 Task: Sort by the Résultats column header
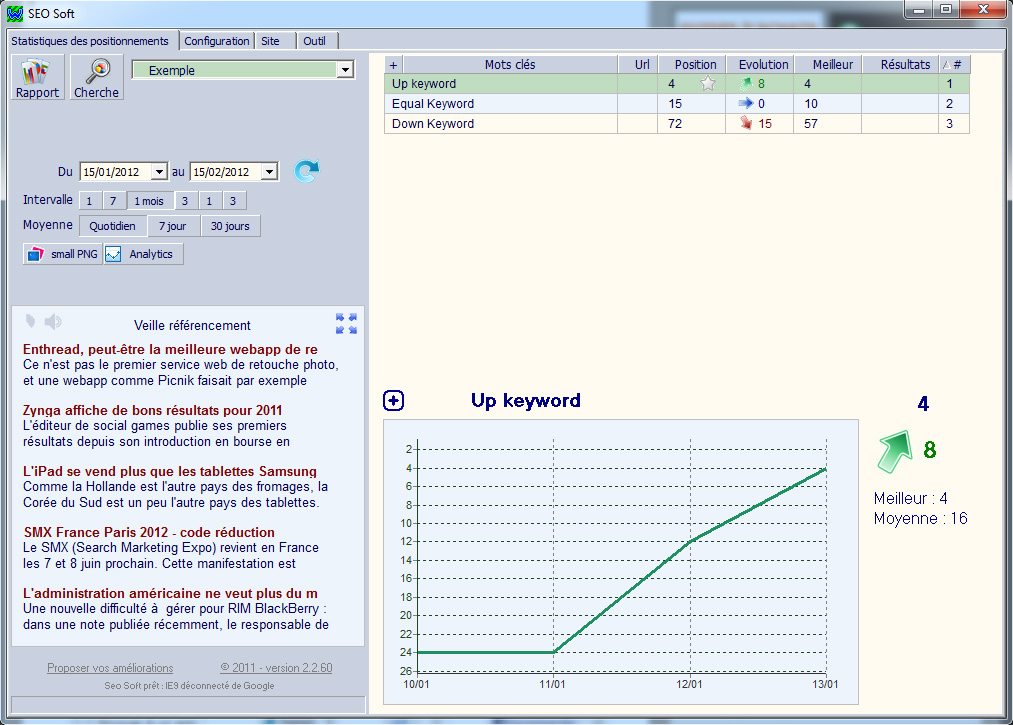pyautogui.click(x=900, y=65)
